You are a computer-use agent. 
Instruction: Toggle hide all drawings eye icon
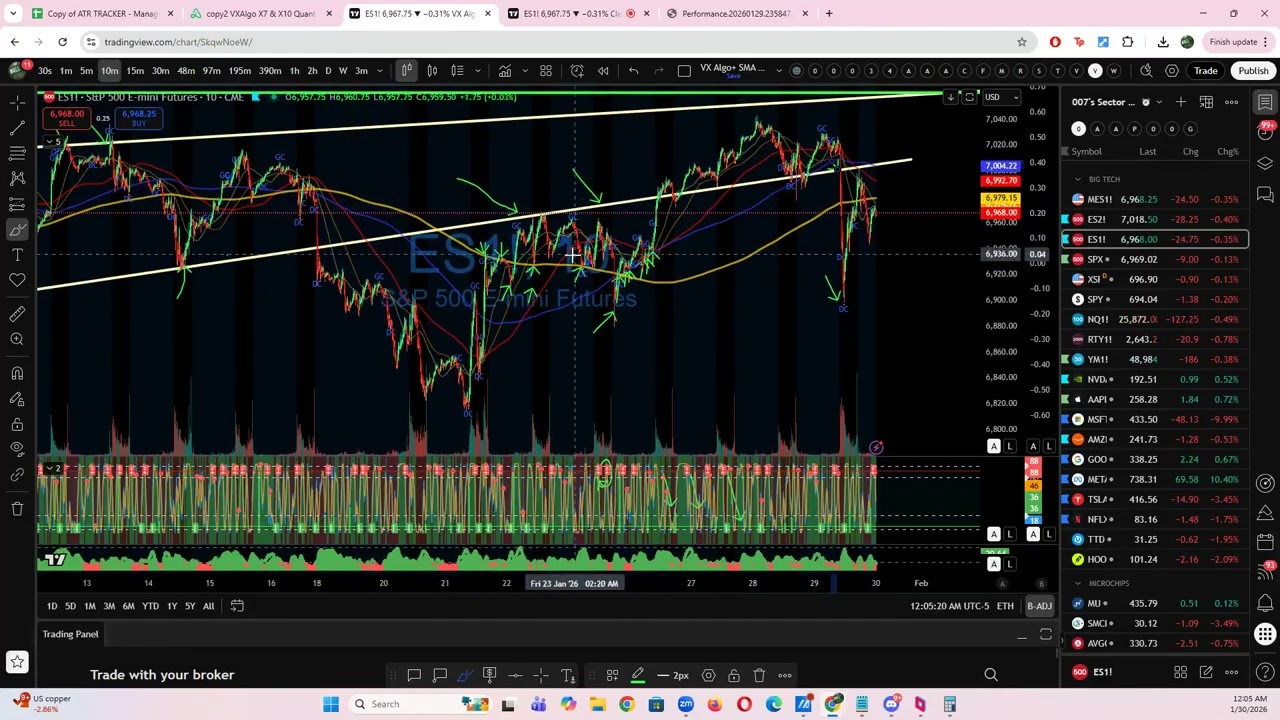tap(17, 449)
